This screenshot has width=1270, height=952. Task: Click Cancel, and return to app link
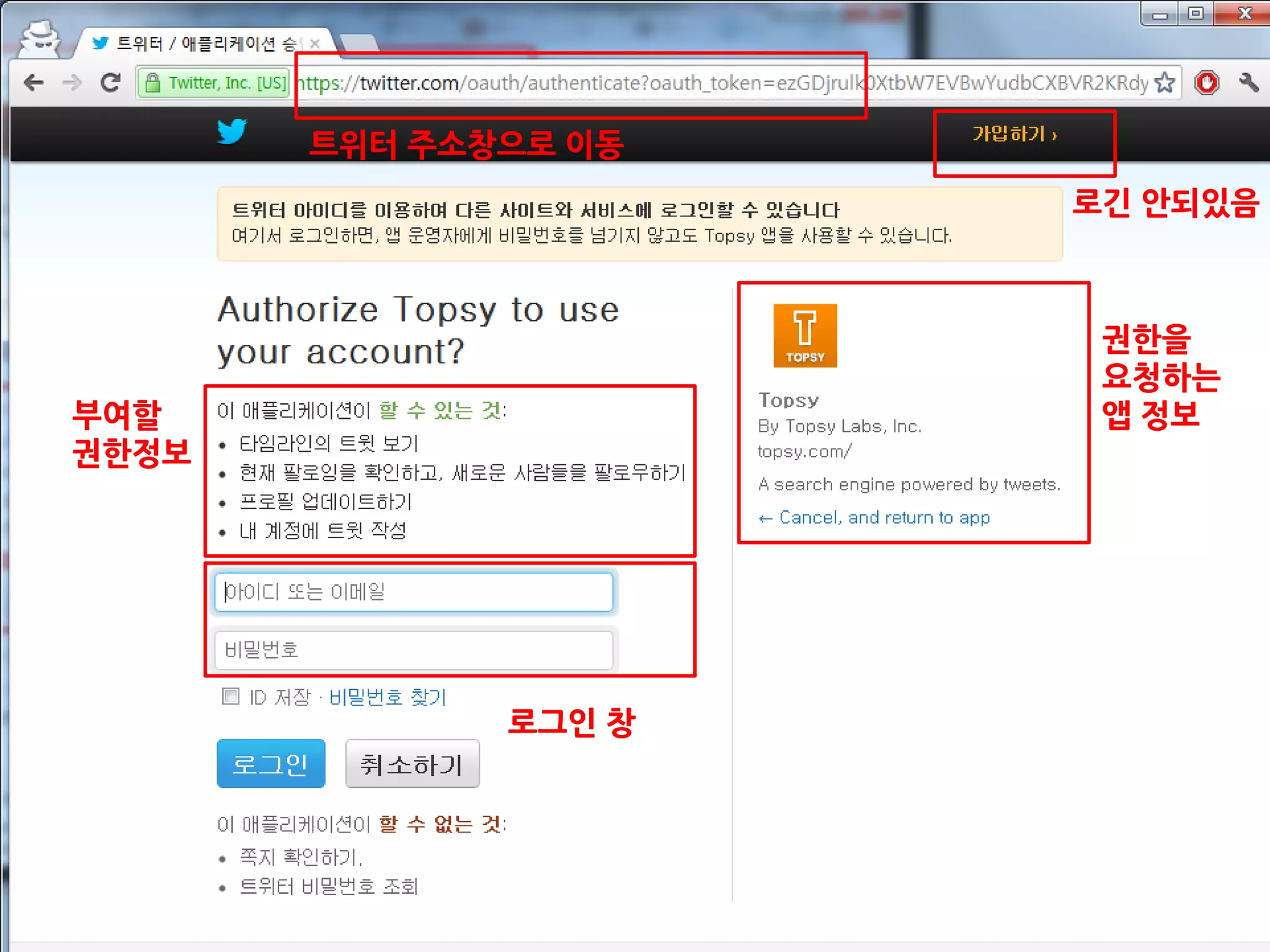point(874,518)
